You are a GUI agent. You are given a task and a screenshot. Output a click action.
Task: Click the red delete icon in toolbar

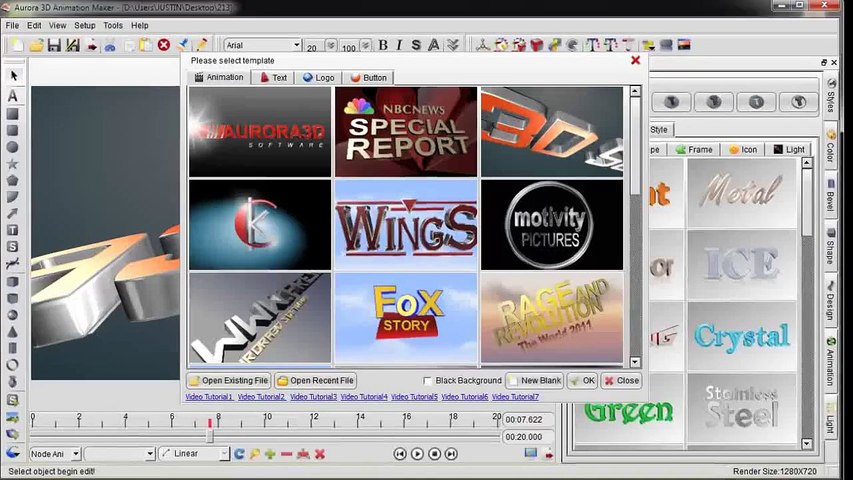tap(163, 45)
